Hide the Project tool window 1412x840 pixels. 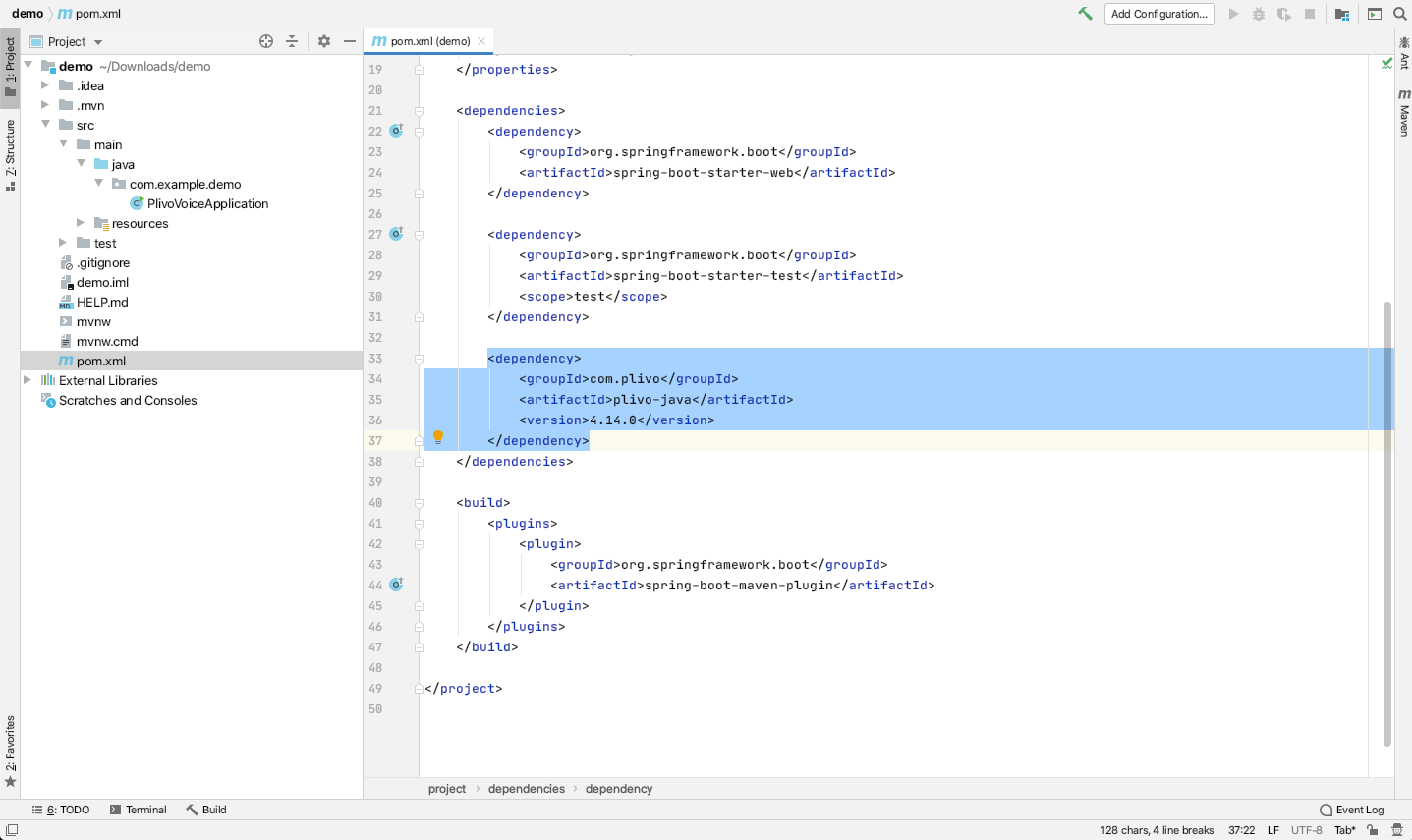click(x=349, y=41)
